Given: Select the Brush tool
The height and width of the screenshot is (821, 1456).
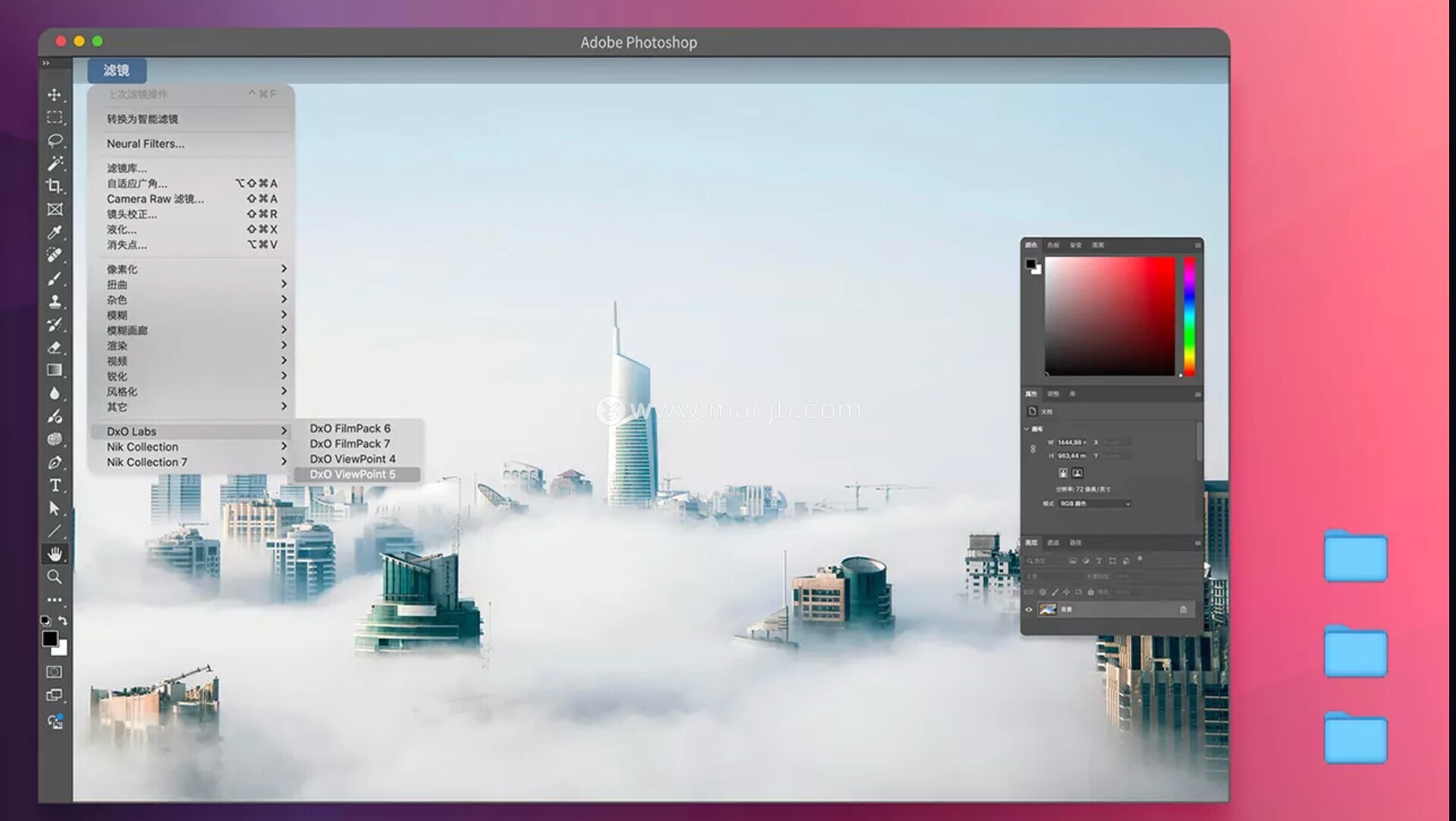Looking at the screenshot, I should pos(55,278).
